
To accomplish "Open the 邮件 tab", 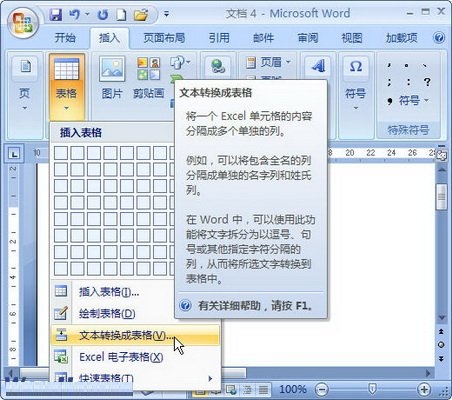I will tap(263, 38).
